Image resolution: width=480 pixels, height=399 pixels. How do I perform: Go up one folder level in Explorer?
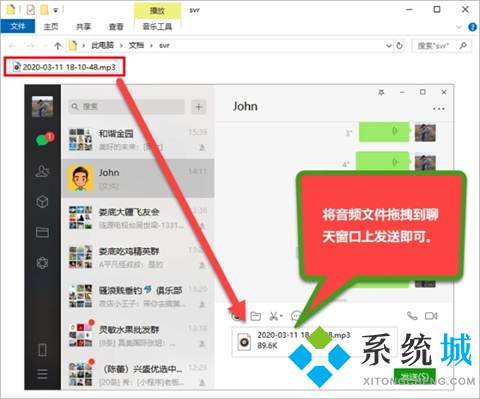(58, 46)
